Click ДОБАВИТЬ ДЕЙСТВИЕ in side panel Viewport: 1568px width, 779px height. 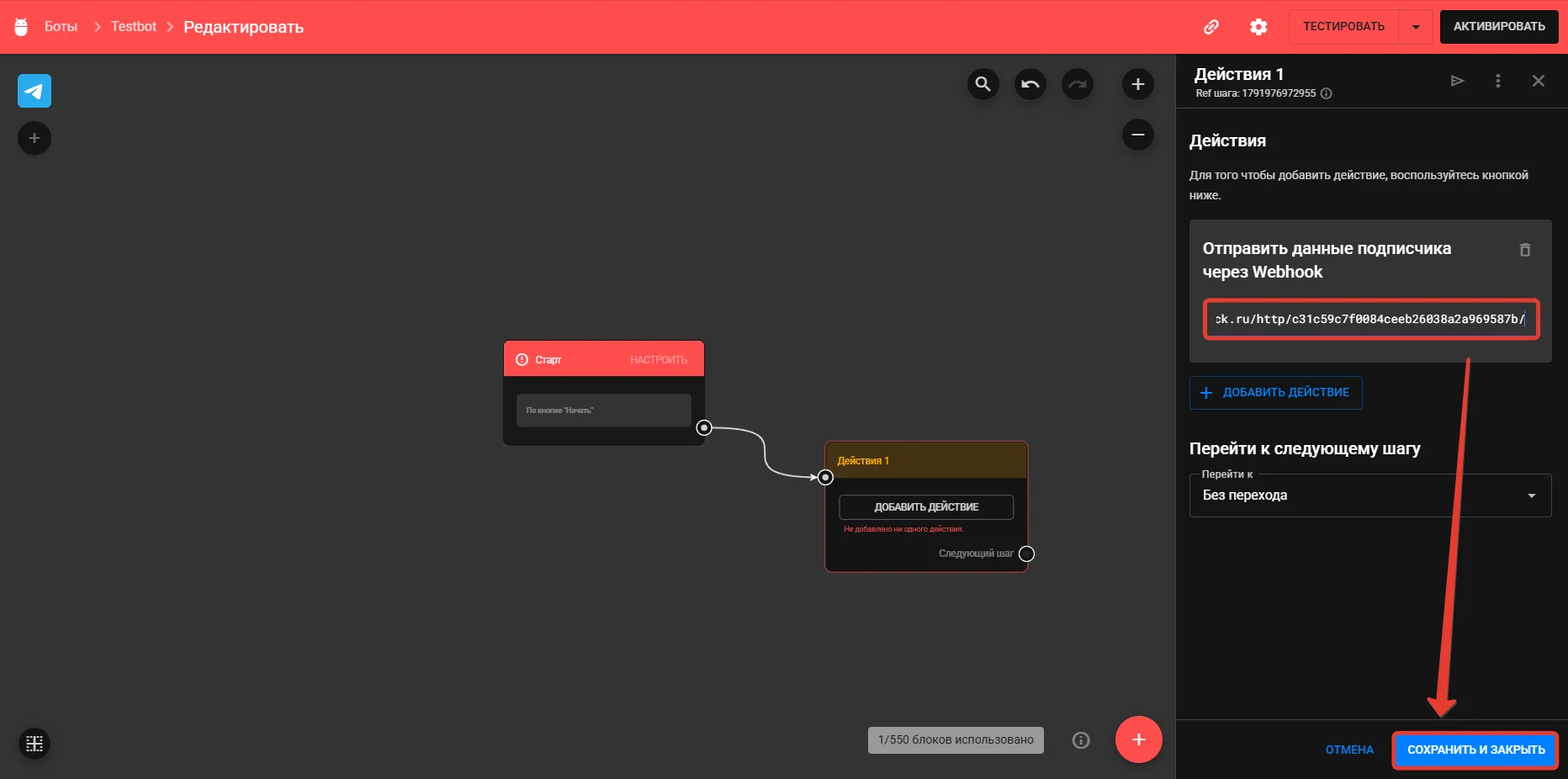coord(1276,393)
